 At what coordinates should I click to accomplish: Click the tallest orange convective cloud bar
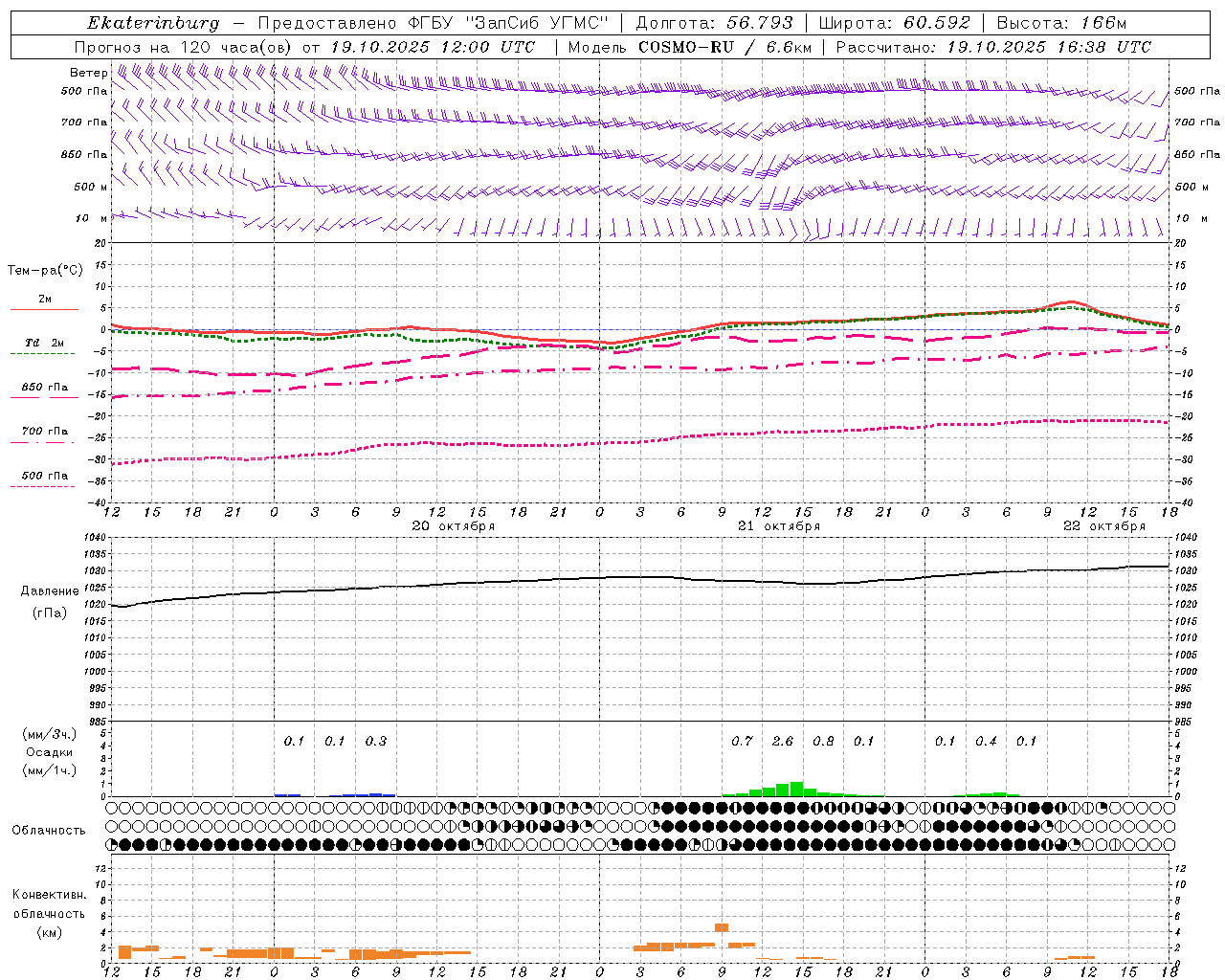click(722, 927)
